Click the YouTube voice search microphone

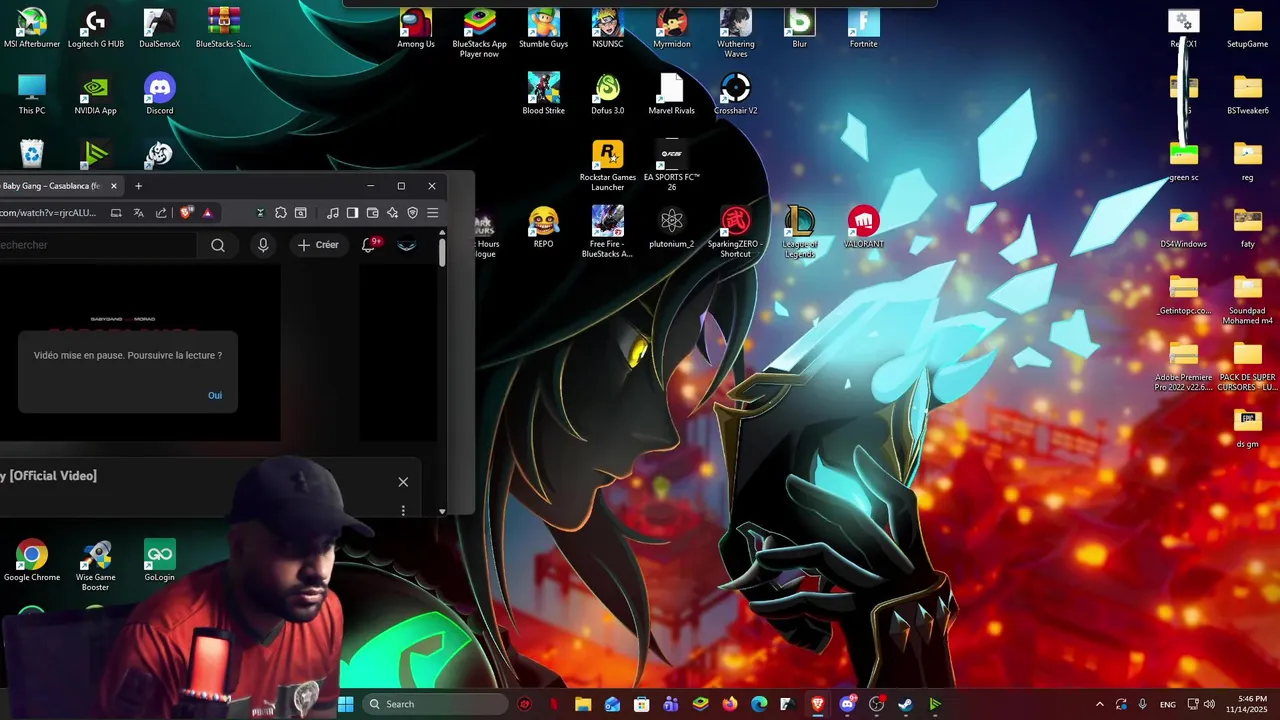tap(263, 245)
